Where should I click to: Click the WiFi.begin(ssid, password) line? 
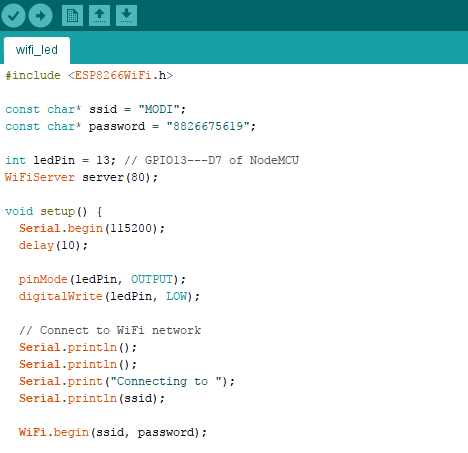click(113, 432)
